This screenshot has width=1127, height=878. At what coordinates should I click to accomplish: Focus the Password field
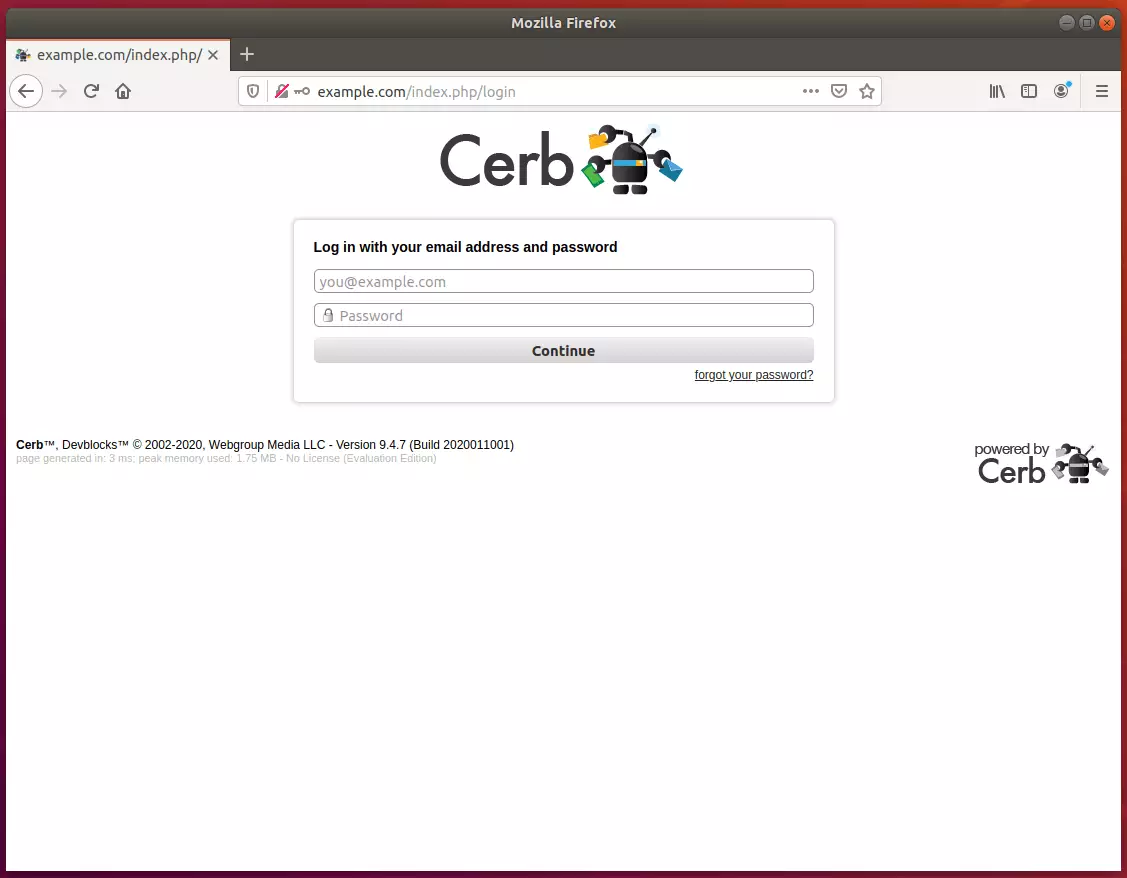(x=564, y=315)
